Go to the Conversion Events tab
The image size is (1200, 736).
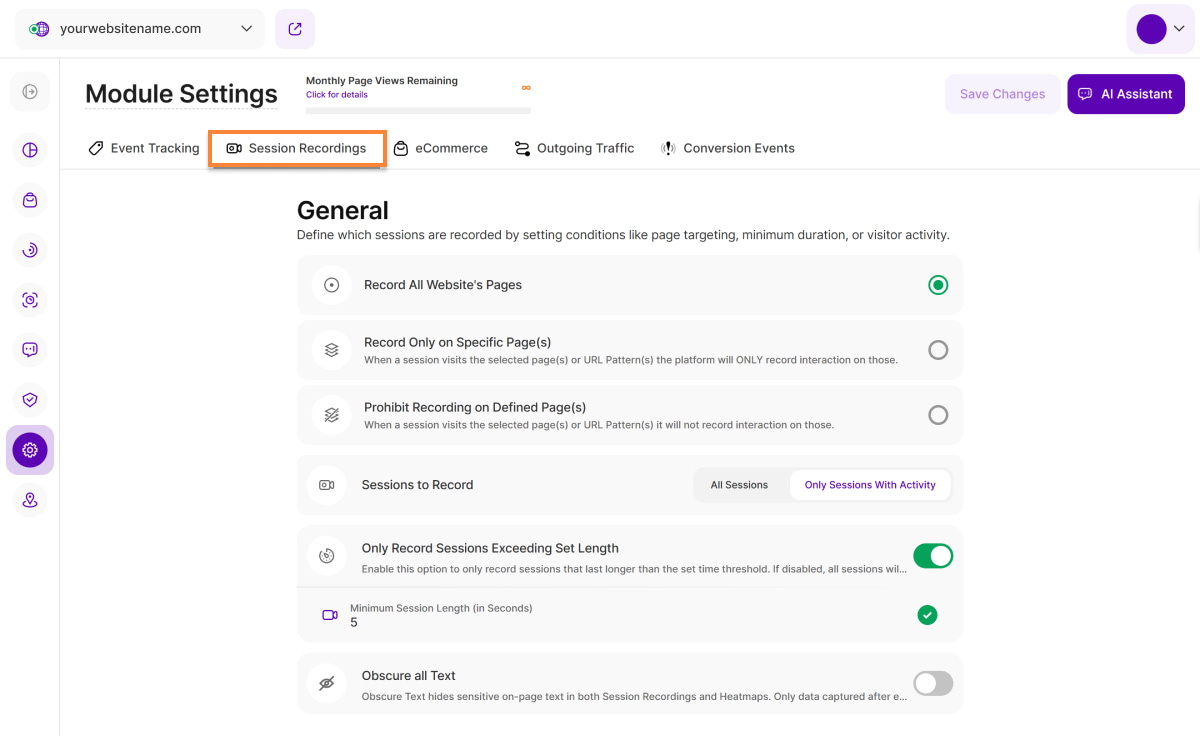coord(727,148)
